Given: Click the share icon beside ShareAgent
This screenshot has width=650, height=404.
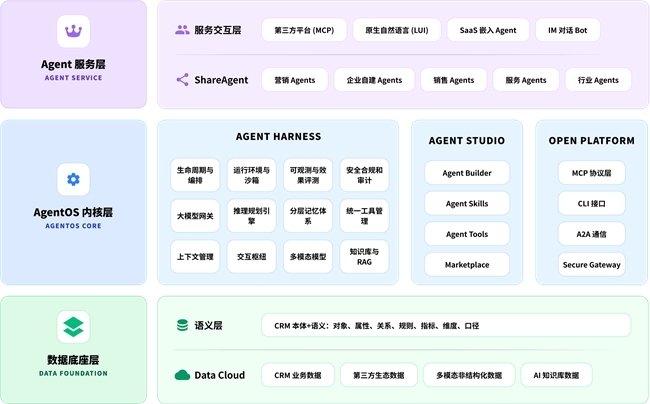Looking at the screenshot, I should point(182,80).
